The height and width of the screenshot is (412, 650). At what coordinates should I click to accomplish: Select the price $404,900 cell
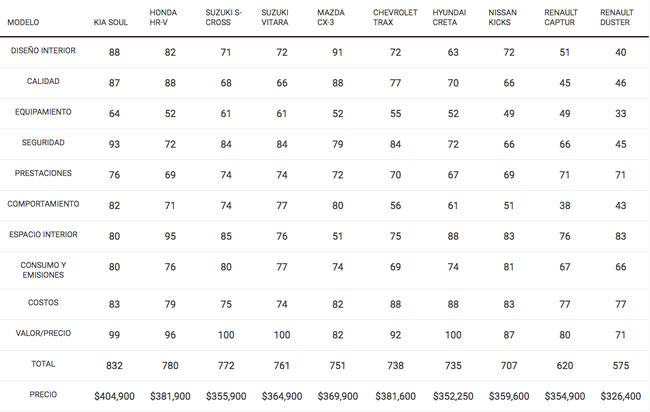coord(114,396)
